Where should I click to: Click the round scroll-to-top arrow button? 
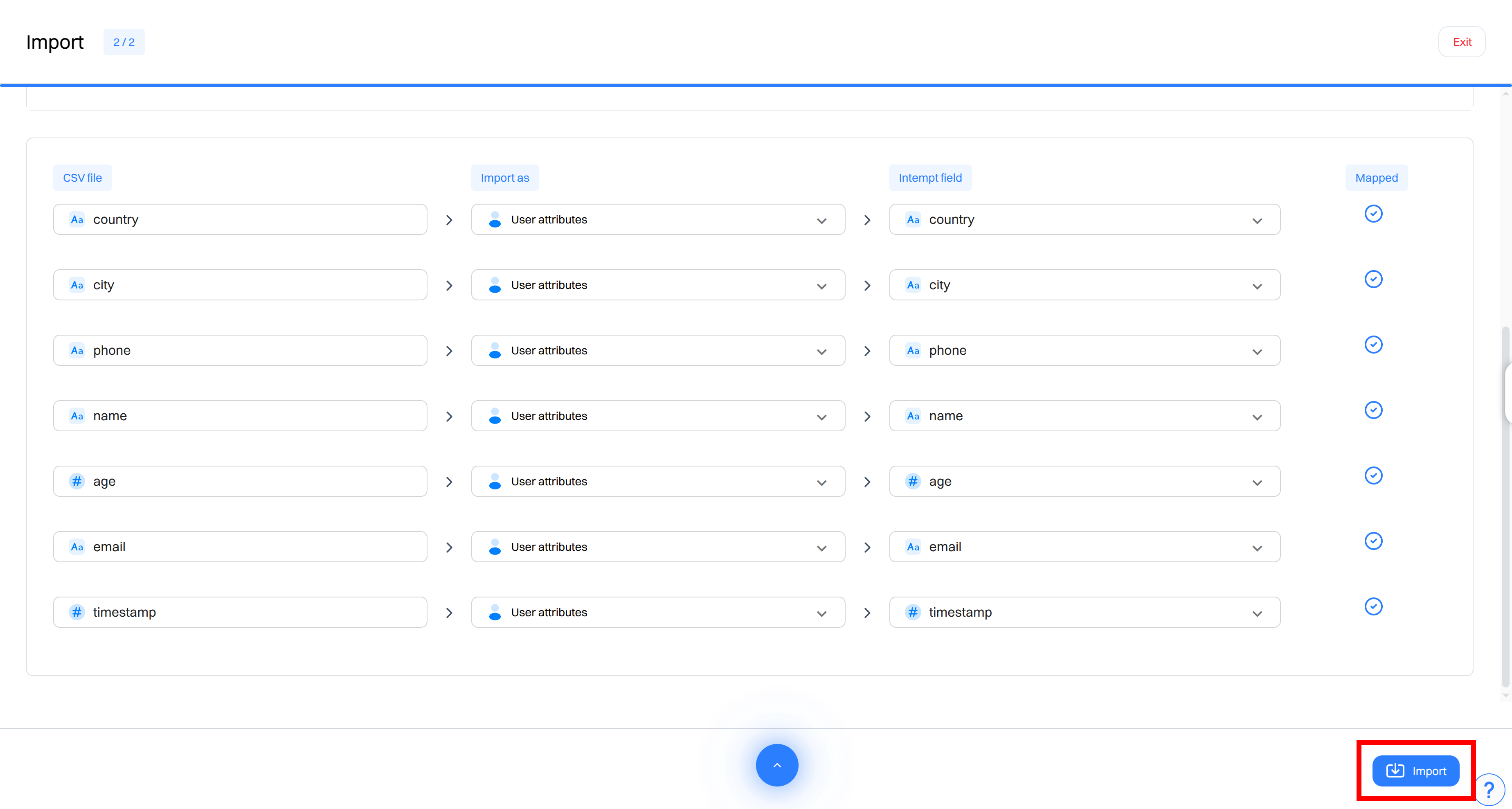tap(776, 765)
